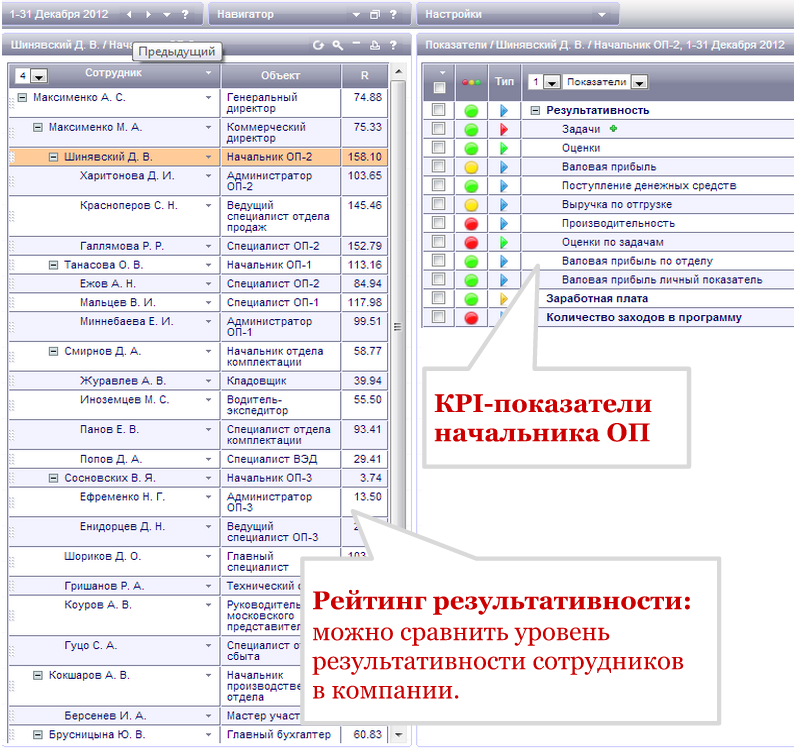Image resolution: width=798 pixels, height=750 pixels.
Task: Open help for the period panel
Action: (x=185, y=15)
